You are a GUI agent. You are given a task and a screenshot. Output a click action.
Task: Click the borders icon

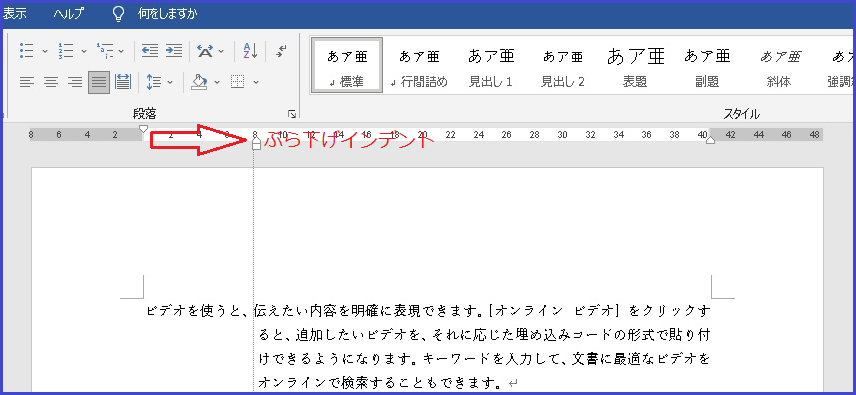(237, 82)
